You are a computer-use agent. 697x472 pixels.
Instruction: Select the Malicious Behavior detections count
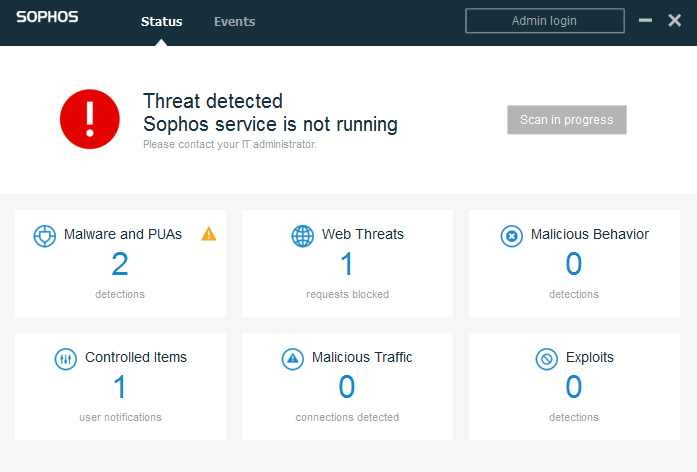574,264
